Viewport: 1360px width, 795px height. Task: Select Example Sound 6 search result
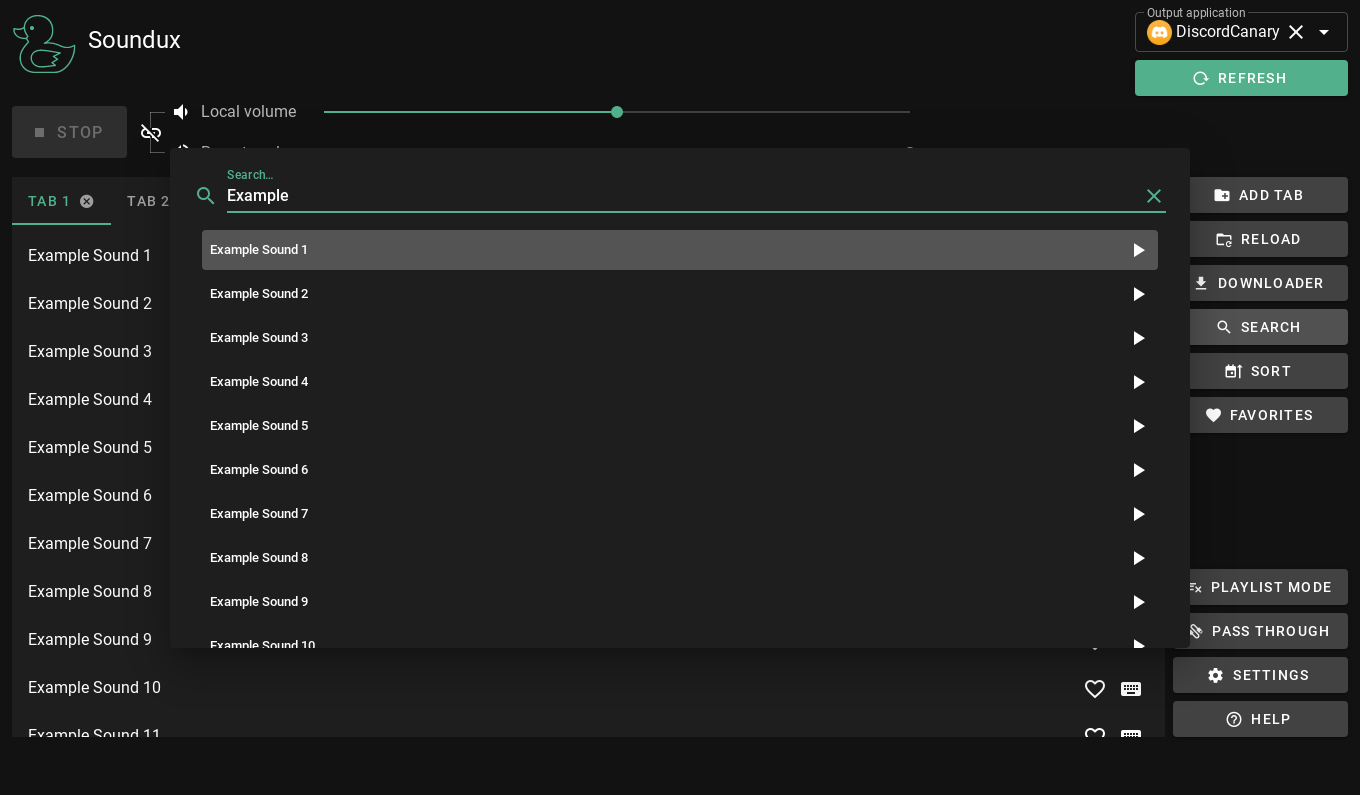680,470
